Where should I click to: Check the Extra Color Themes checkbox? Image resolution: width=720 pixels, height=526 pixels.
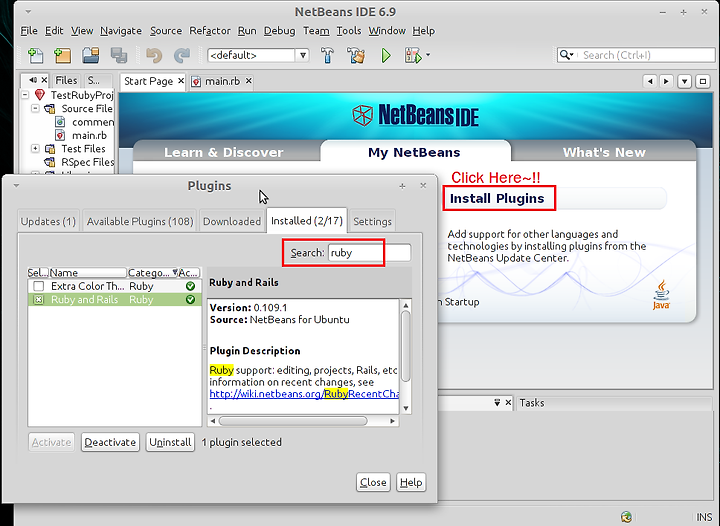pyautogui.click(x=39, y=286)
